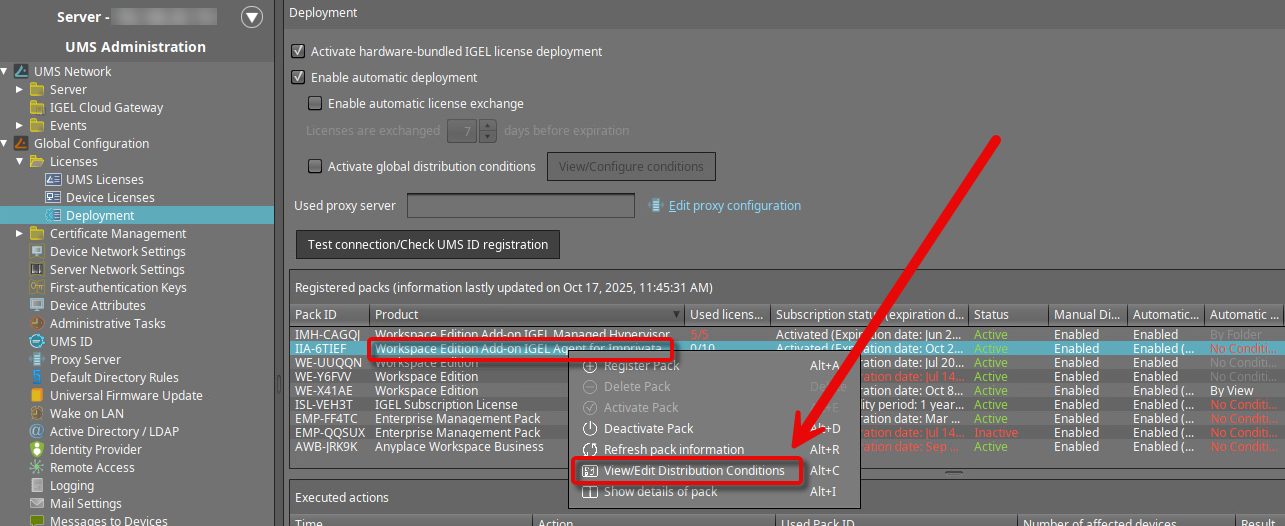Open the Mail Settings envelope icon
This screenshot has width=1285, height=526.
point(38,504)
